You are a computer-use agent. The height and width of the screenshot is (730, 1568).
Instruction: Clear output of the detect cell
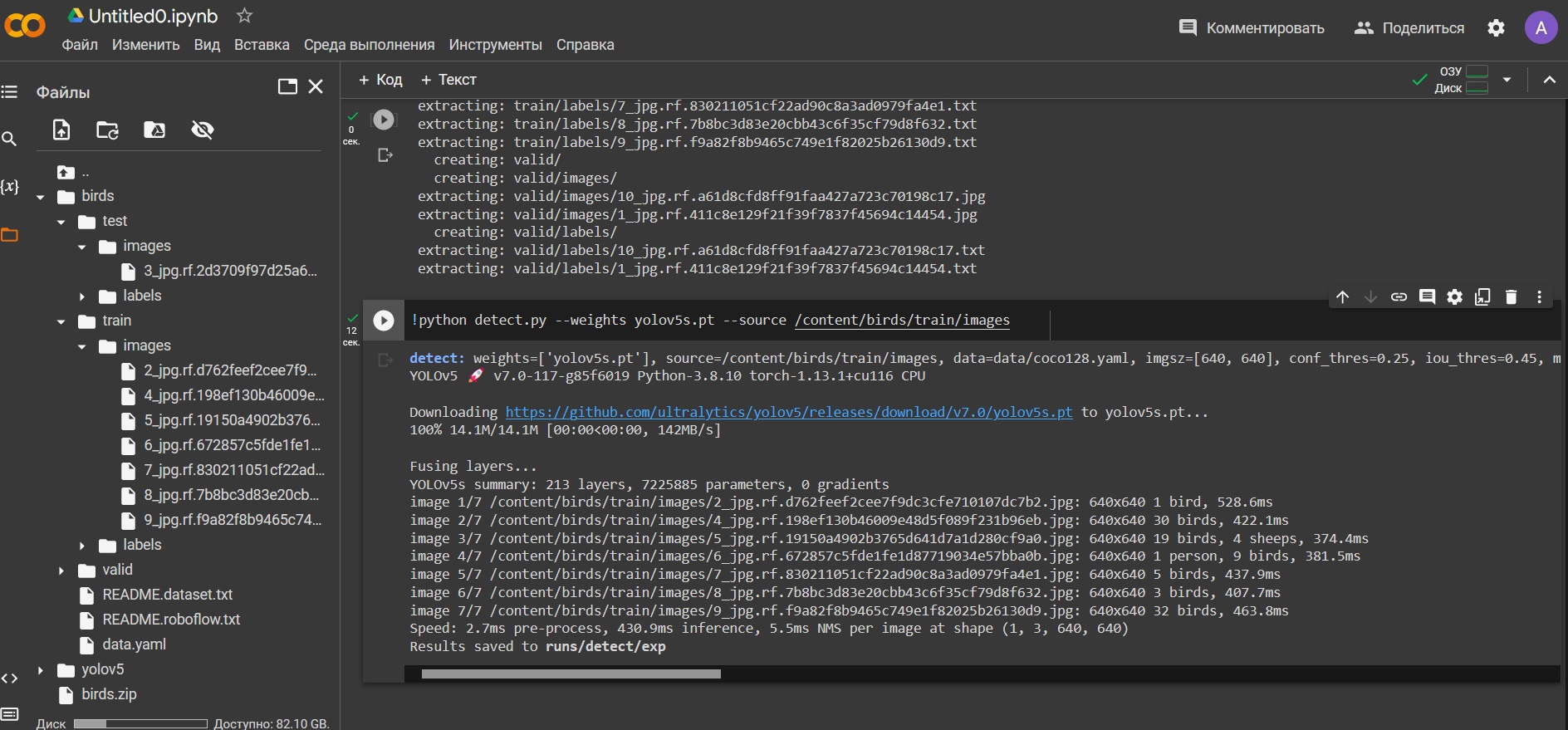(x=385, y=360)
